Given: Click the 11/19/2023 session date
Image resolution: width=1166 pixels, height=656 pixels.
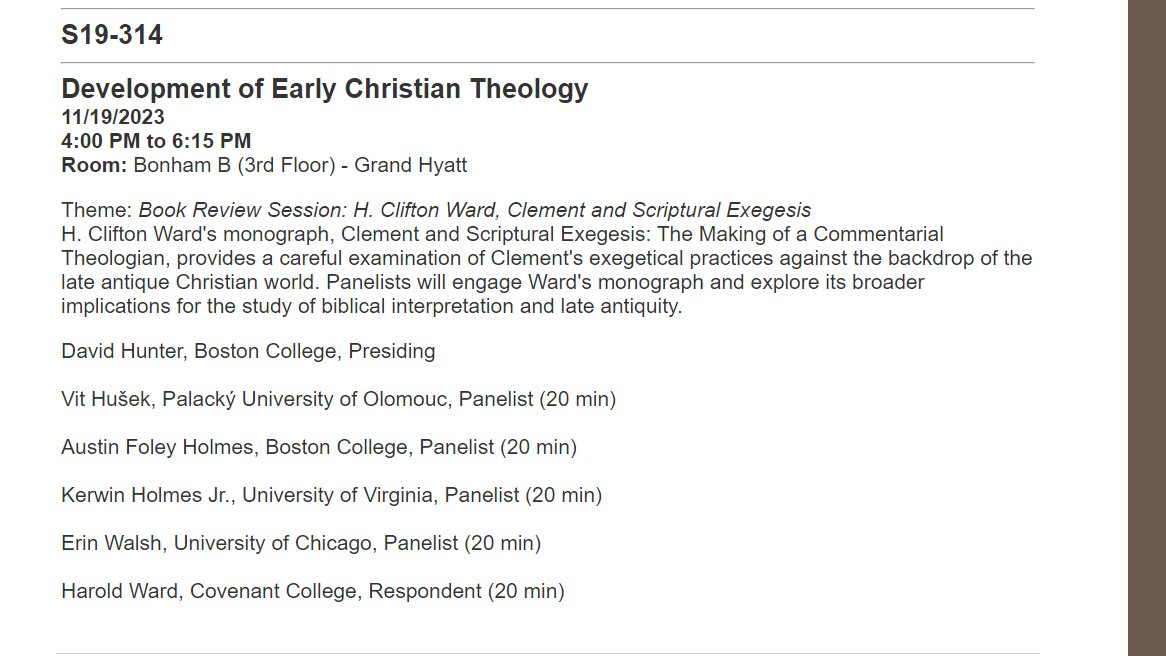Looking at the screenshot, I should tap(113, 117).
